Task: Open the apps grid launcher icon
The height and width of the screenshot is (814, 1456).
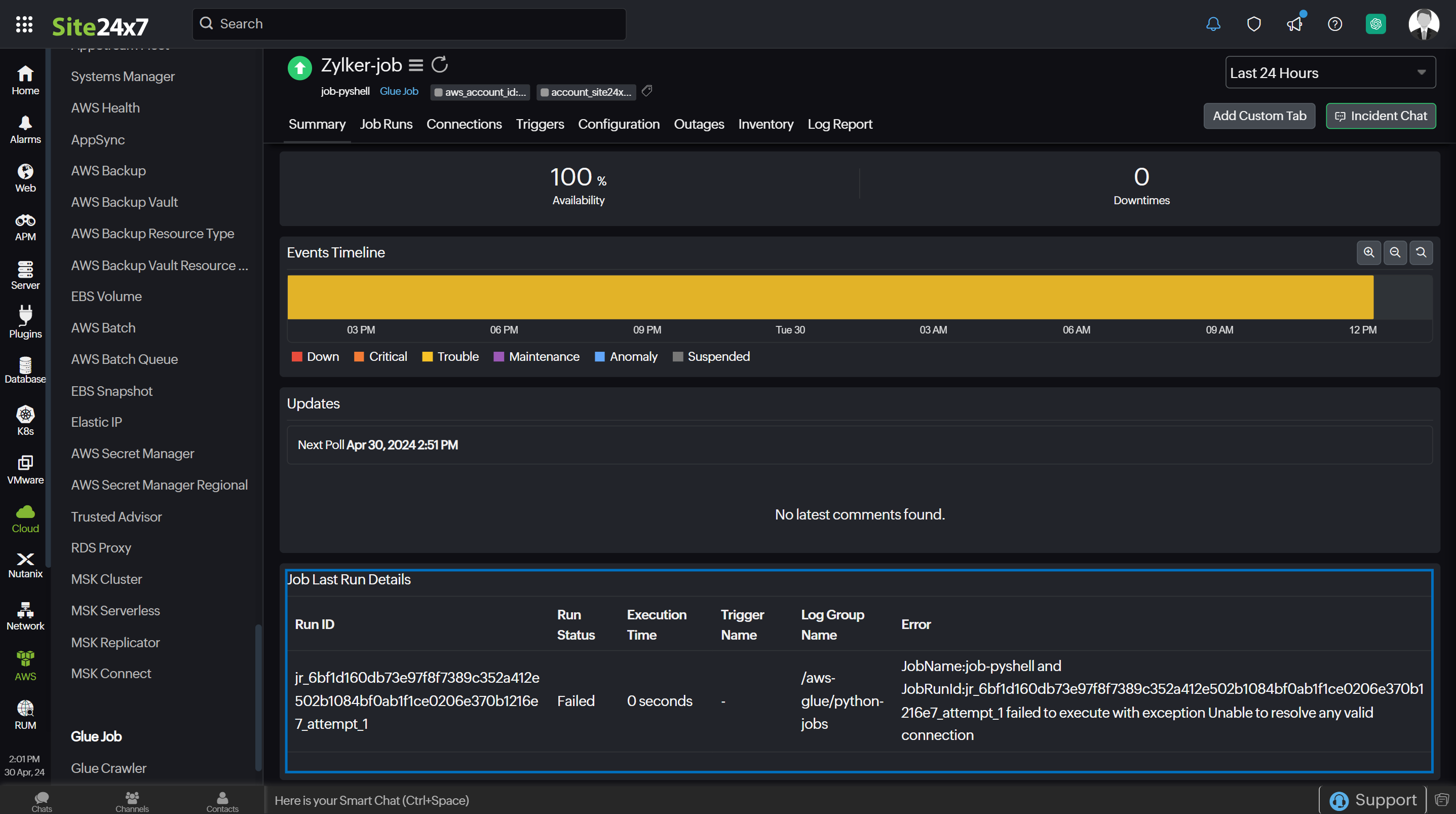Action: click(x=24, y=24)
